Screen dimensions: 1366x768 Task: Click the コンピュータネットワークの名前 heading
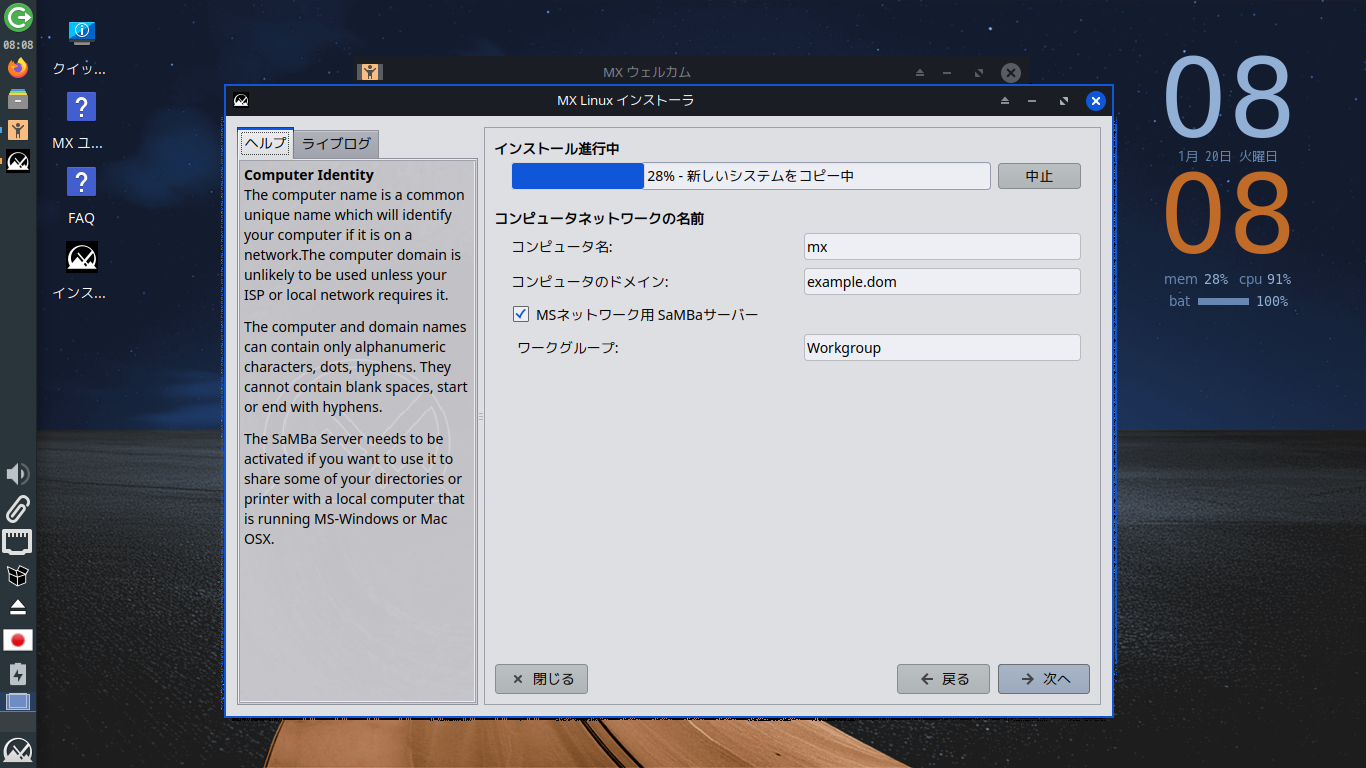[599, 218]
